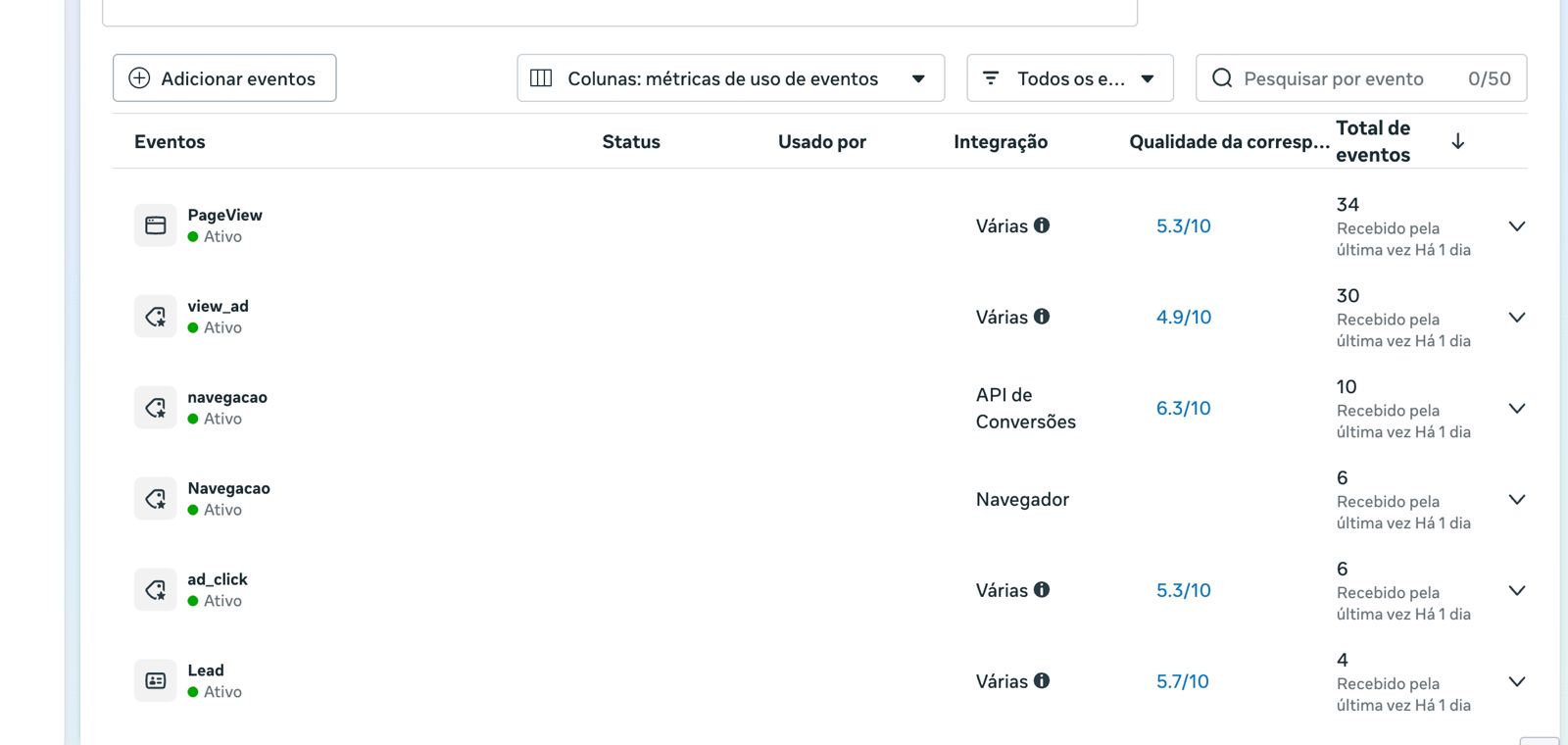Click the ad_click event tag icon

click(155, 590)
